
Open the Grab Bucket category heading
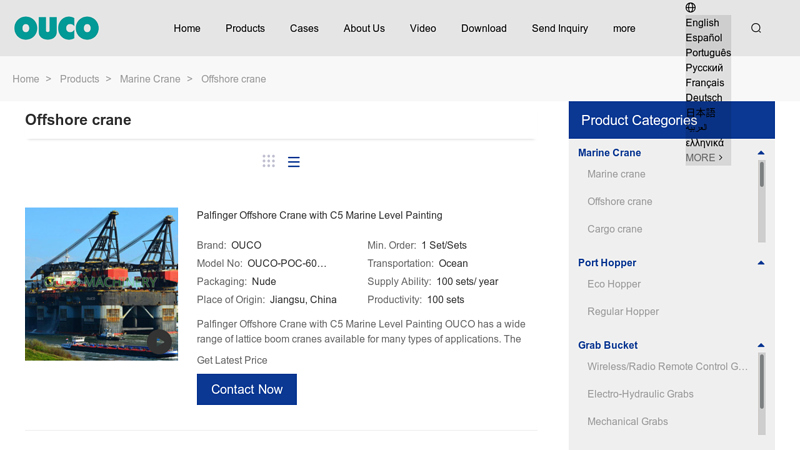click(608, 345)
